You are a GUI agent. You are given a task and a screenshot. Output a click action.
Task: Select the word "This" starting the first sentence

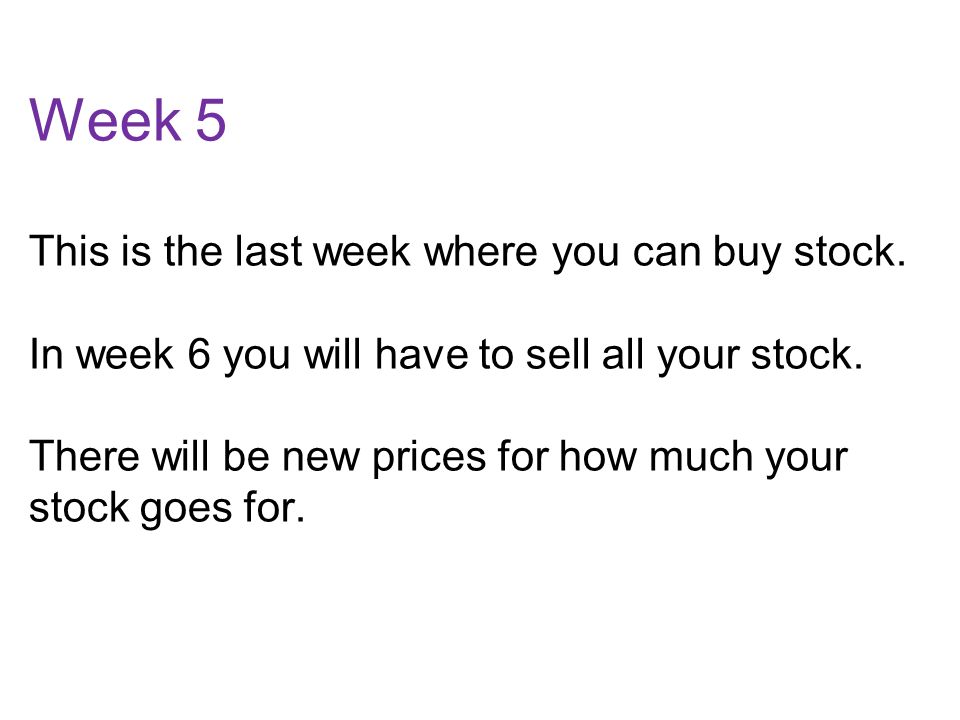pyautogui.click(x=69, y=250)
